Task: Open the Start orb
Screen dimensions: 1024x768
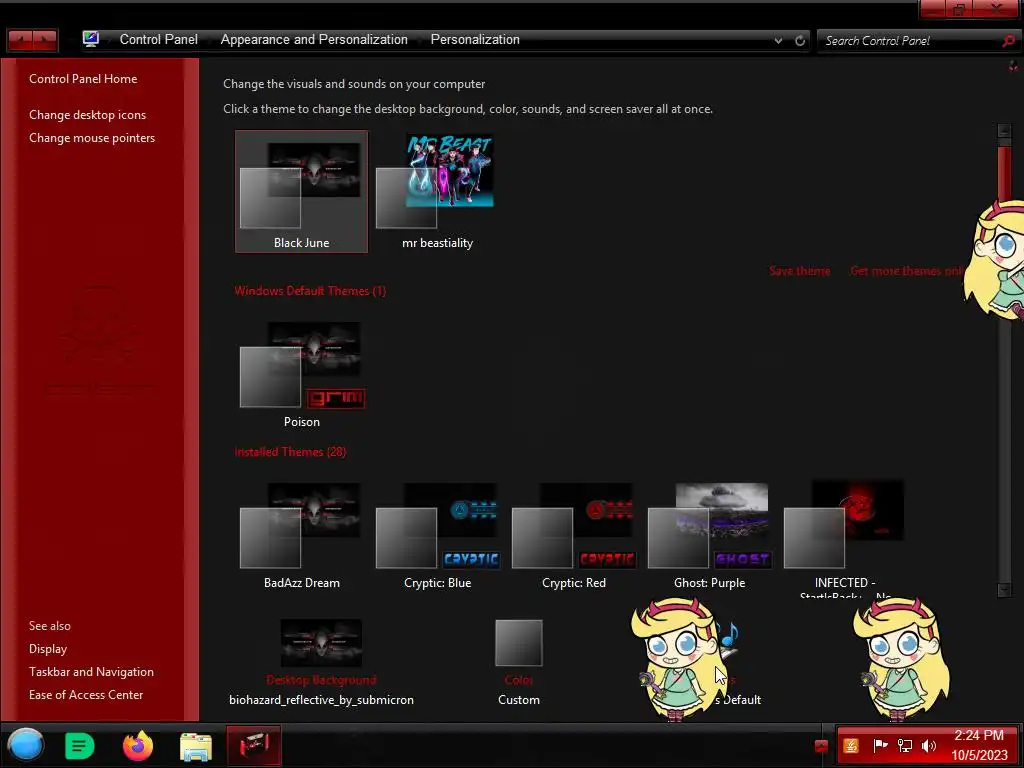Action: pyautogui.click(x=25, y=745)
